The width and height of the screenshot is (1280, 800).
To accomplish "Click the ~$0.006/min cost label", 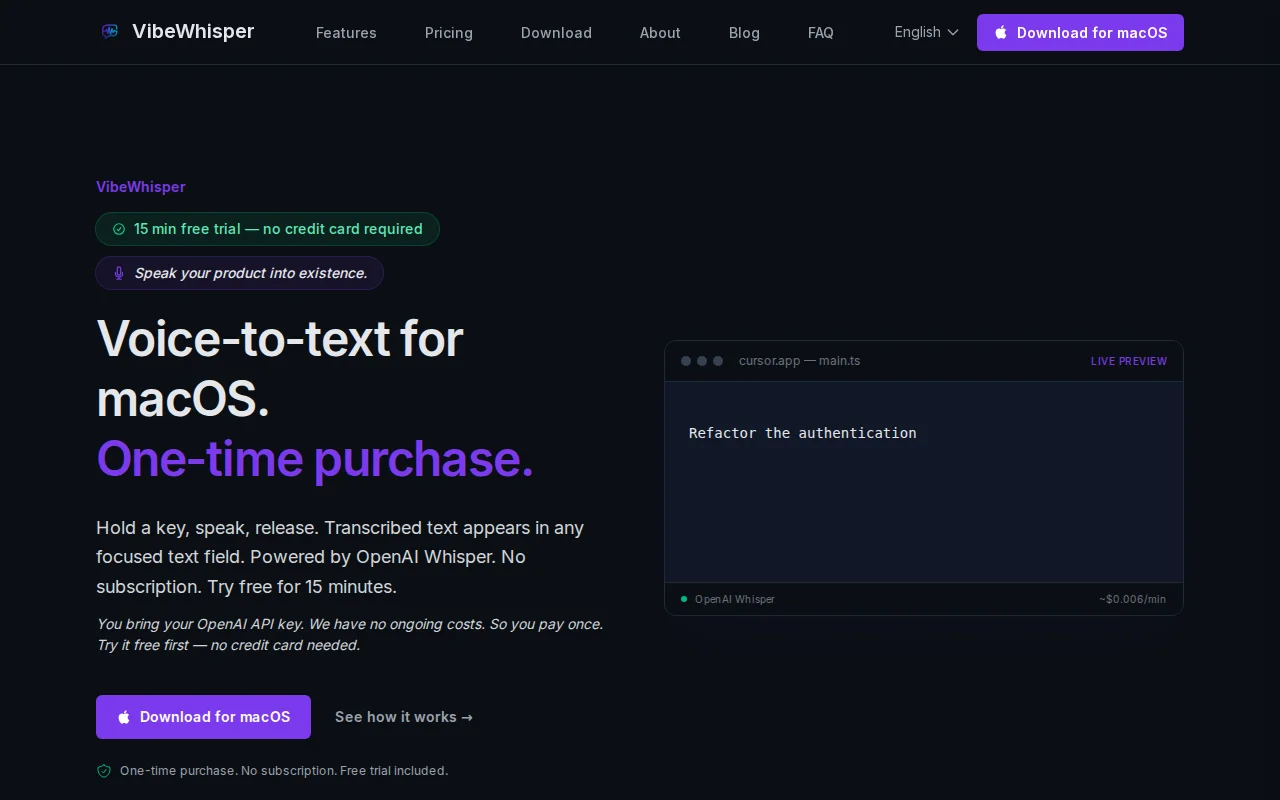I will 1132,599.
